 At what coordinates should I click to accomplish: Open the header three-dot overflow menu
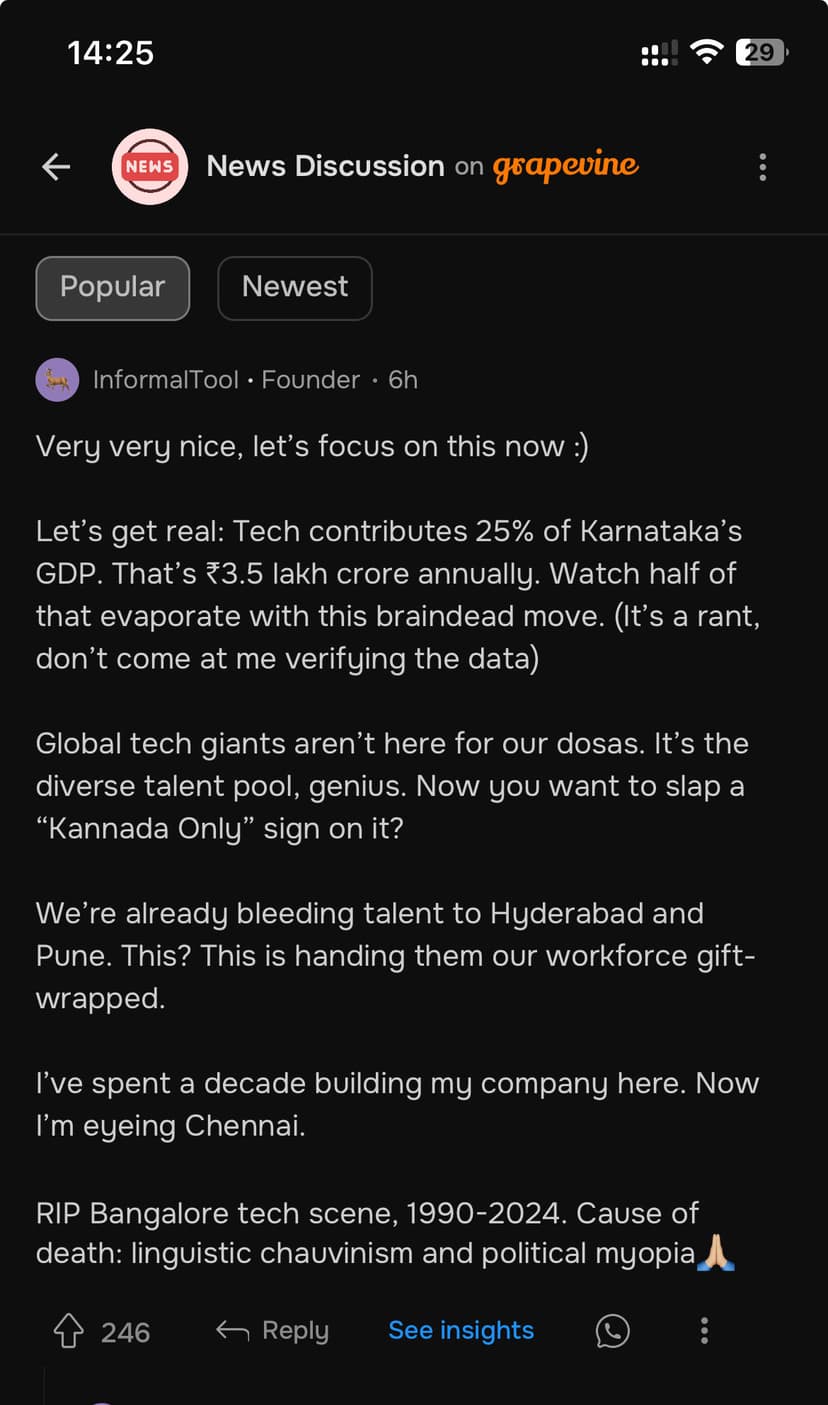763,167
